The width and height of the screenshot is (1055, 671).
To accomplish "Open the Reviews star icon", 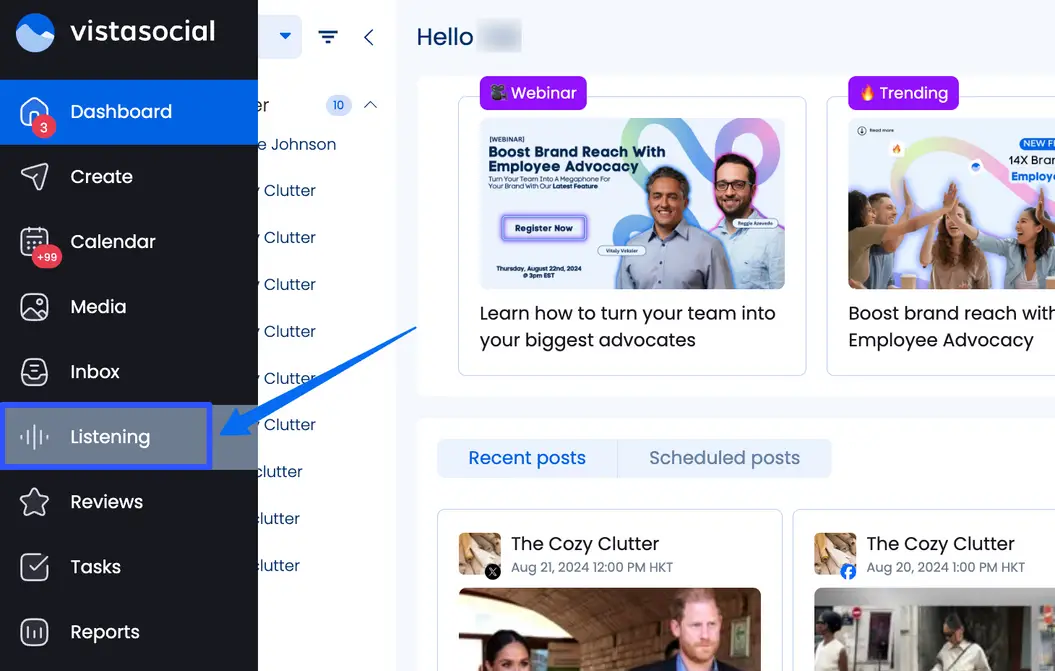I will (35, 502).
